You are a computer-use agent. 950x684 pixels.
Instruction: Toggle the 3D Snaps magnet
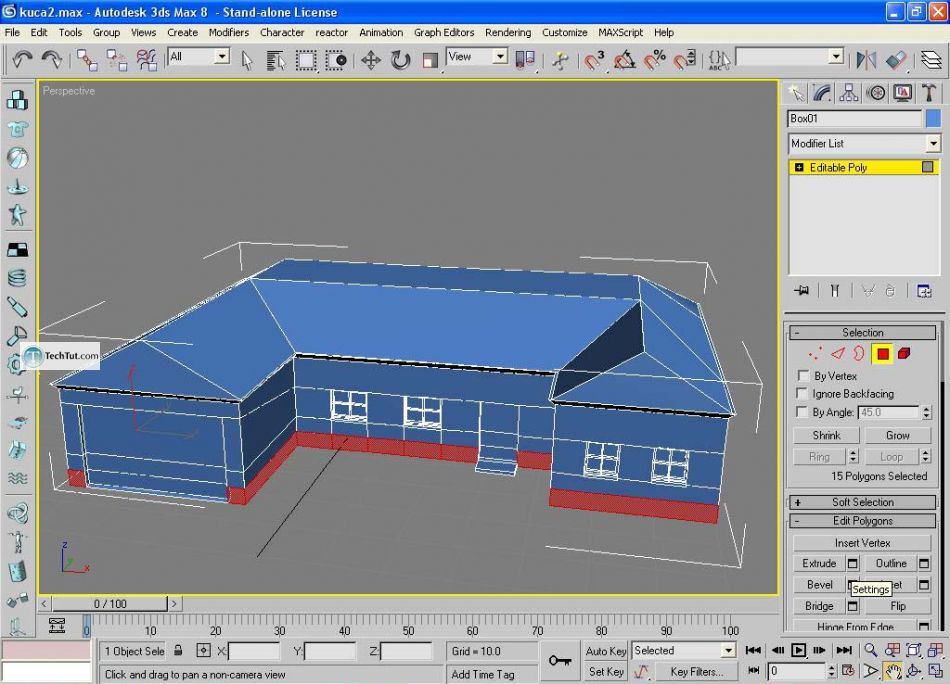[x=594, y=60]
